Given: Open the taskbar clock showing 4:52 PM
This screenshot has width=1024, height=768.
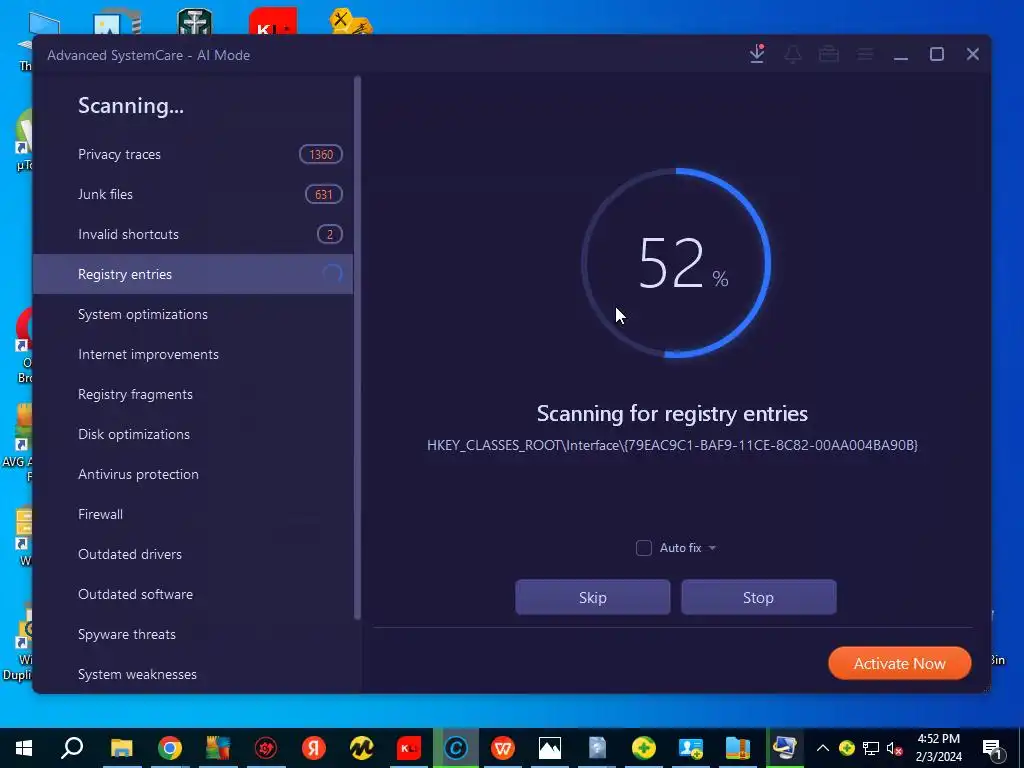Looking at the screenshot, I should (x=938, y=748).
